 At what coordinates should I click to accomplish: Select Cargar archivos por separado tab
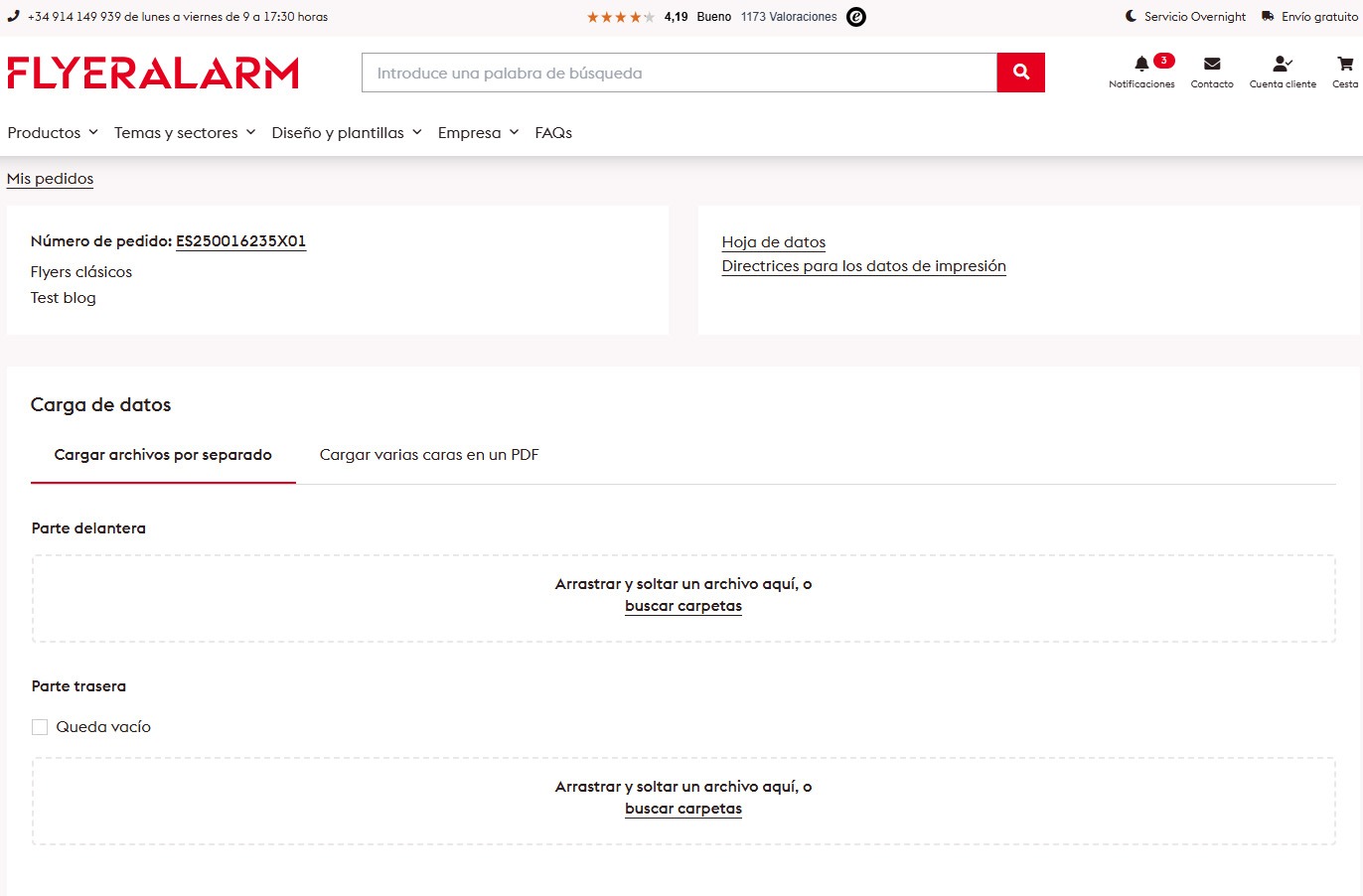point(163,455)
